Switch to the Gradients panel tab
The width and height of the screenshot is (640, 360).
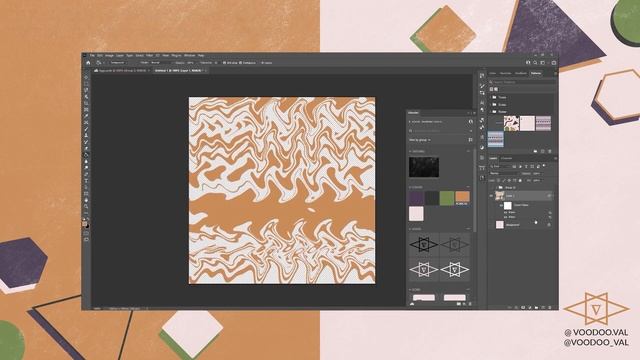(520, 73)
